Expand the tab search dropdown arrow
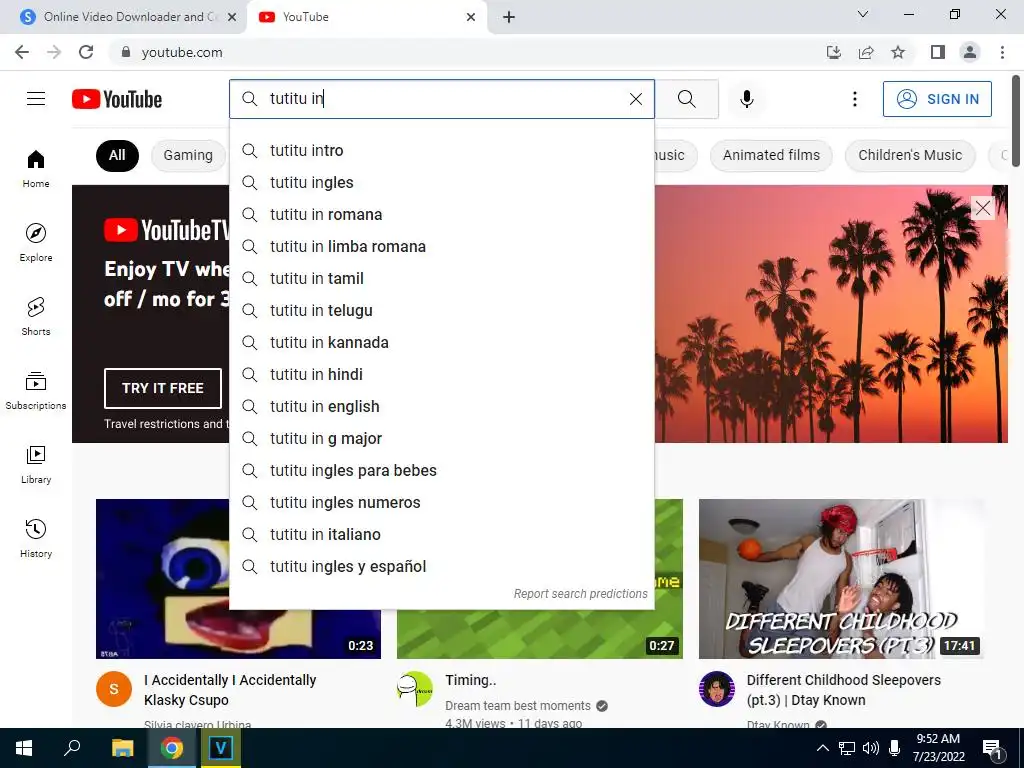Image resolution: width=1024 pixels, height=768 pixels. coord(863,14)
